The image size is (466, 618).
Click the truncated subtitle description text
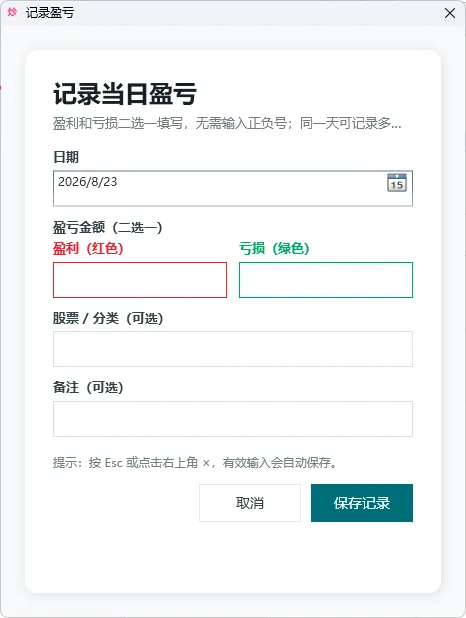[x=227, y=123]
